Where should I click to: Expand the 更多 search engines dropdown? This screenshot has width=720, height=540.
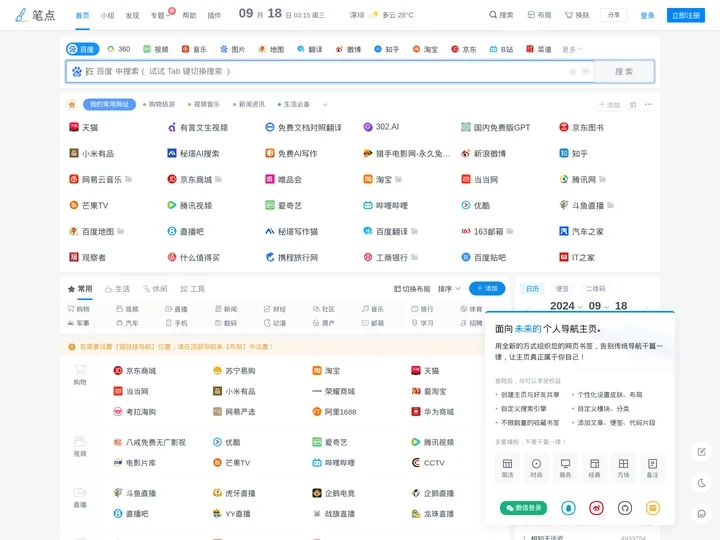[572, 49]
